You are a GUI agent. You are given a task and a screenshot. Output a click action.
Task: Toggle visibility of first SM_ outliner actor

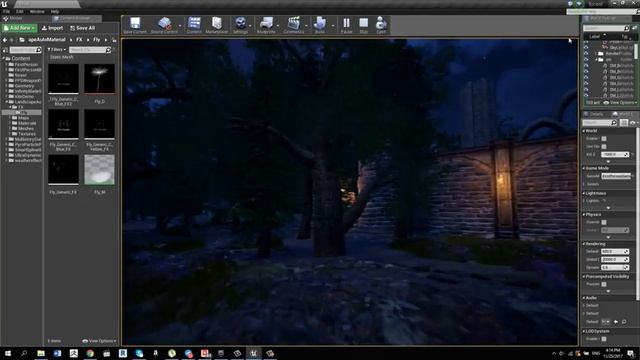coord(586,65)
